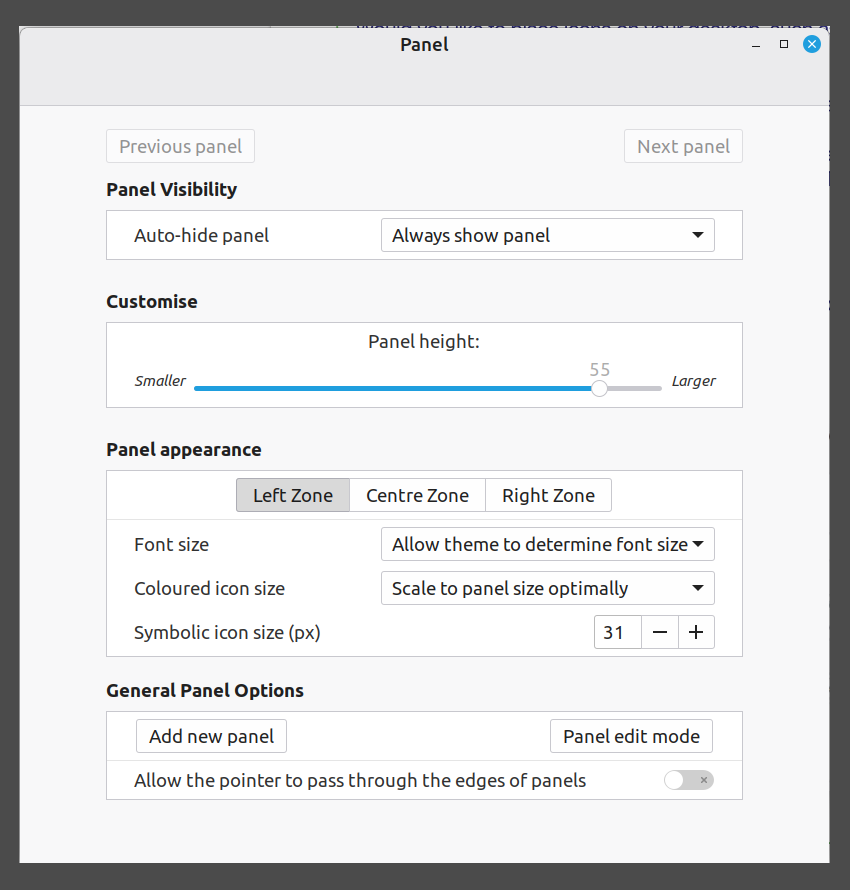
Task: Click the Panel height slider handle
Action: (x=599, y=388)
